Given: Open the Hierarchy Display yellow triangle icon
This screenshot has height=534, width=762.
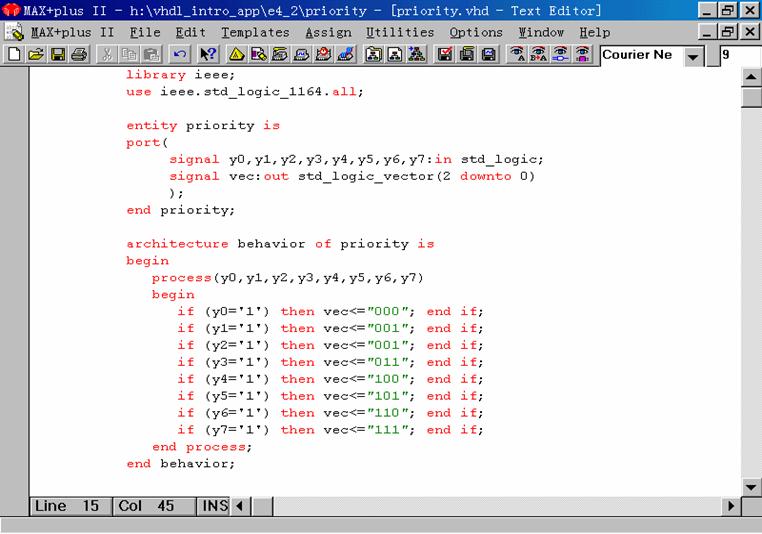Looking at the screenshot, I should 236,54.
